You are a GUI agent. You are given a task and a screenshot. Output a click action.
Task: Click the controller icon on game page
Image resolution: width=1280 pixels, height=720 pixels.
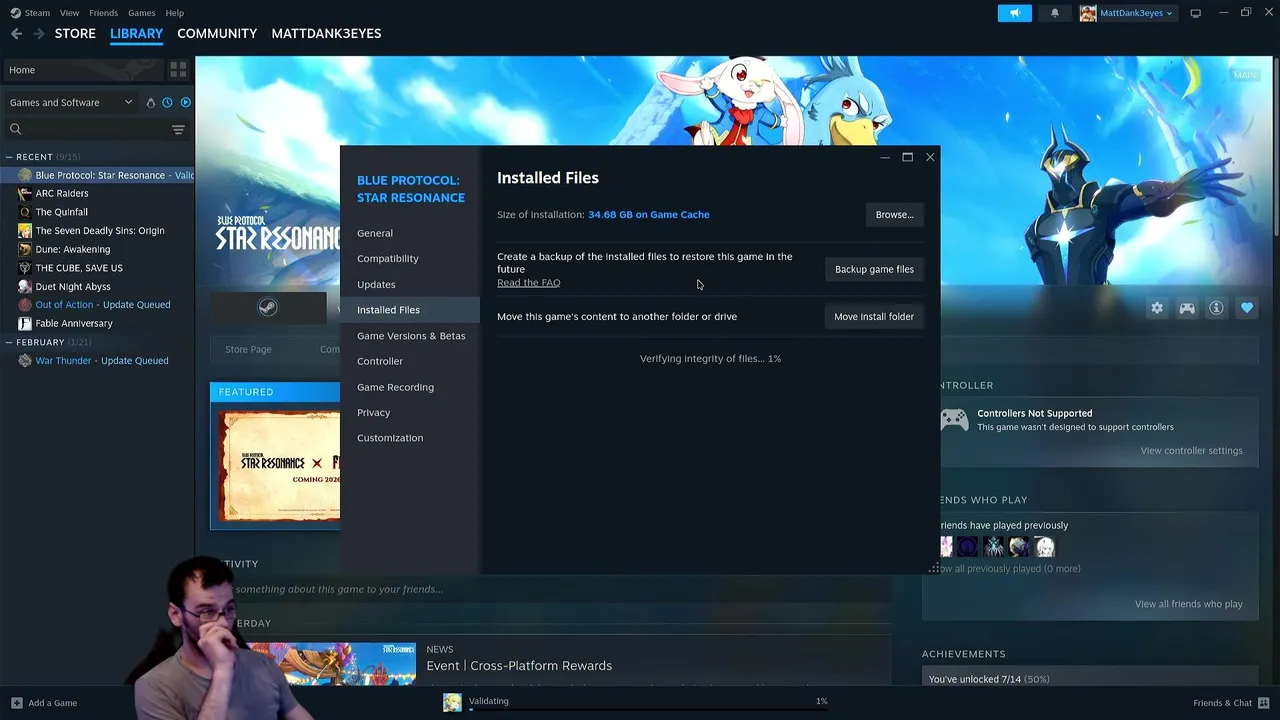[x=1187, y=308]
